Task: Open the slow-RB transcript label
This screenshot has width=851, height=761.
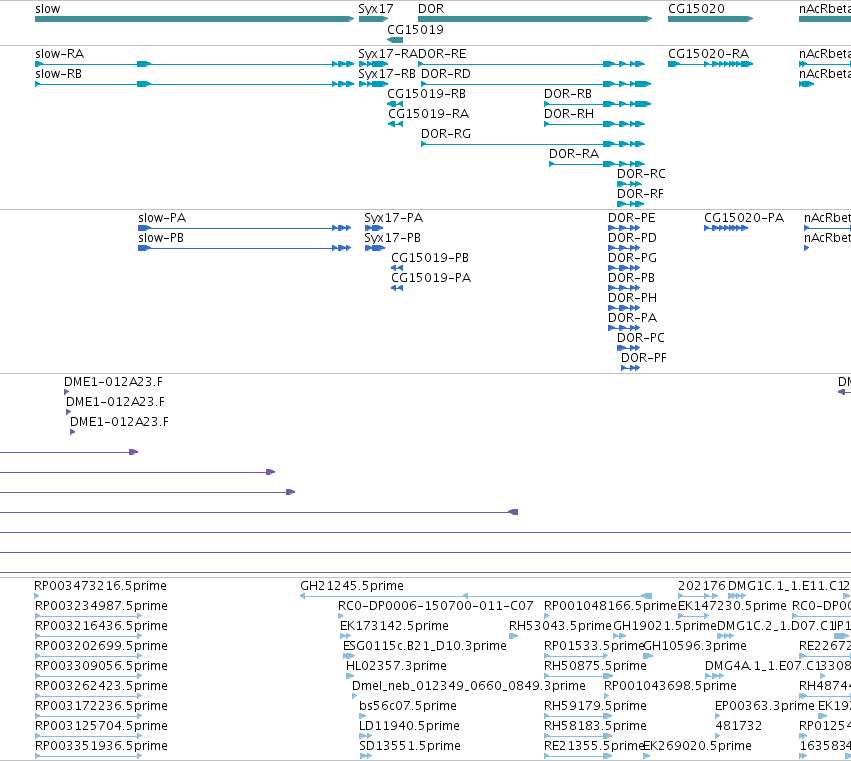Action: click(59, 74)
